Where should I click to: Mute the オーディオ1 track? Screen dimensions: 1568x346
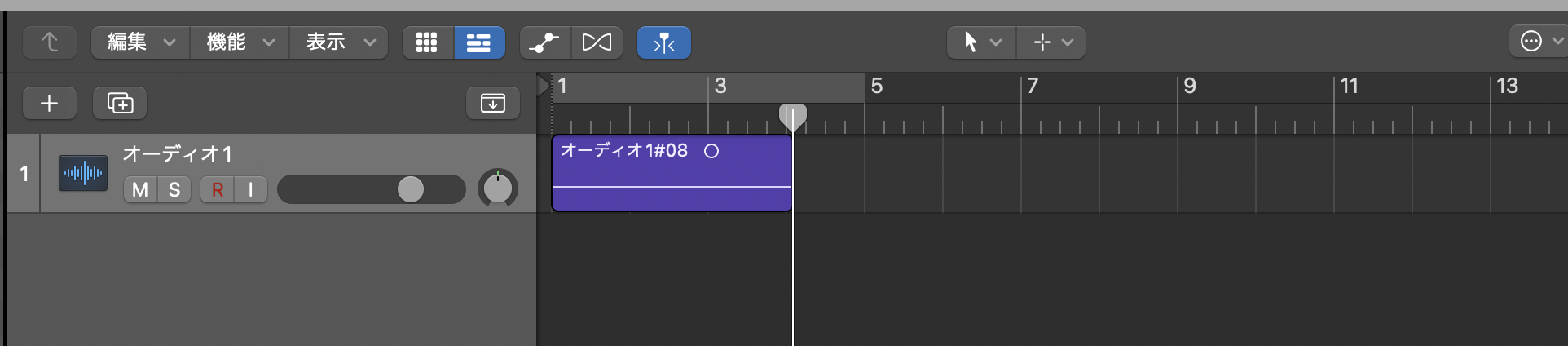(140, 190)
